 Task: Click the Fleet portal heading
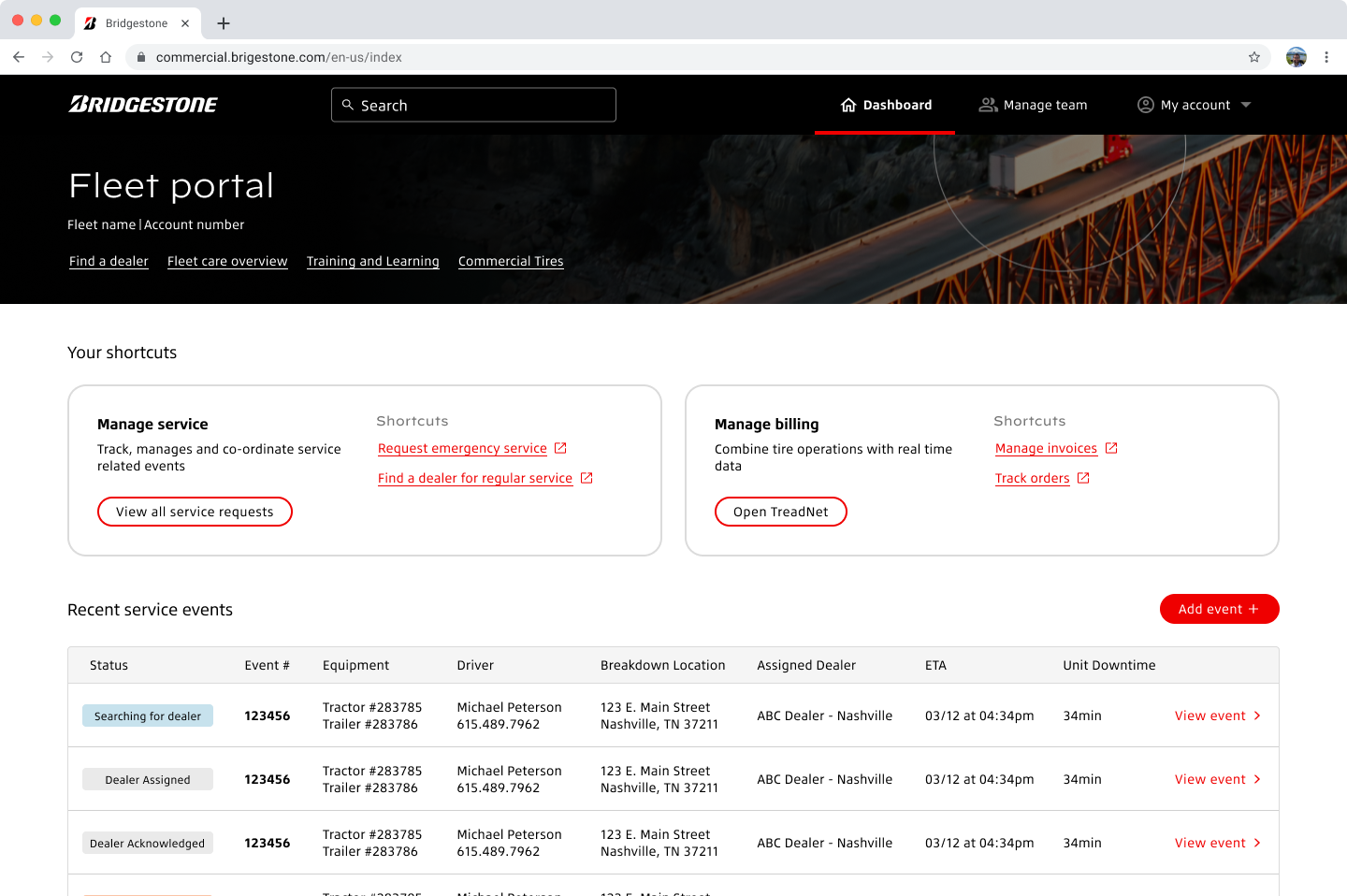(x=171, y=185)
